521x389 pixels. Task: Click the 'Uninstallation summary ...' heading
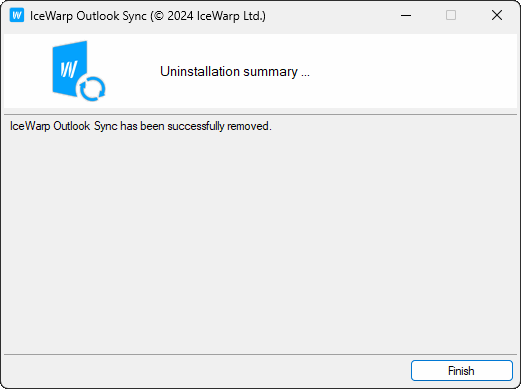(x=235, y=71)
